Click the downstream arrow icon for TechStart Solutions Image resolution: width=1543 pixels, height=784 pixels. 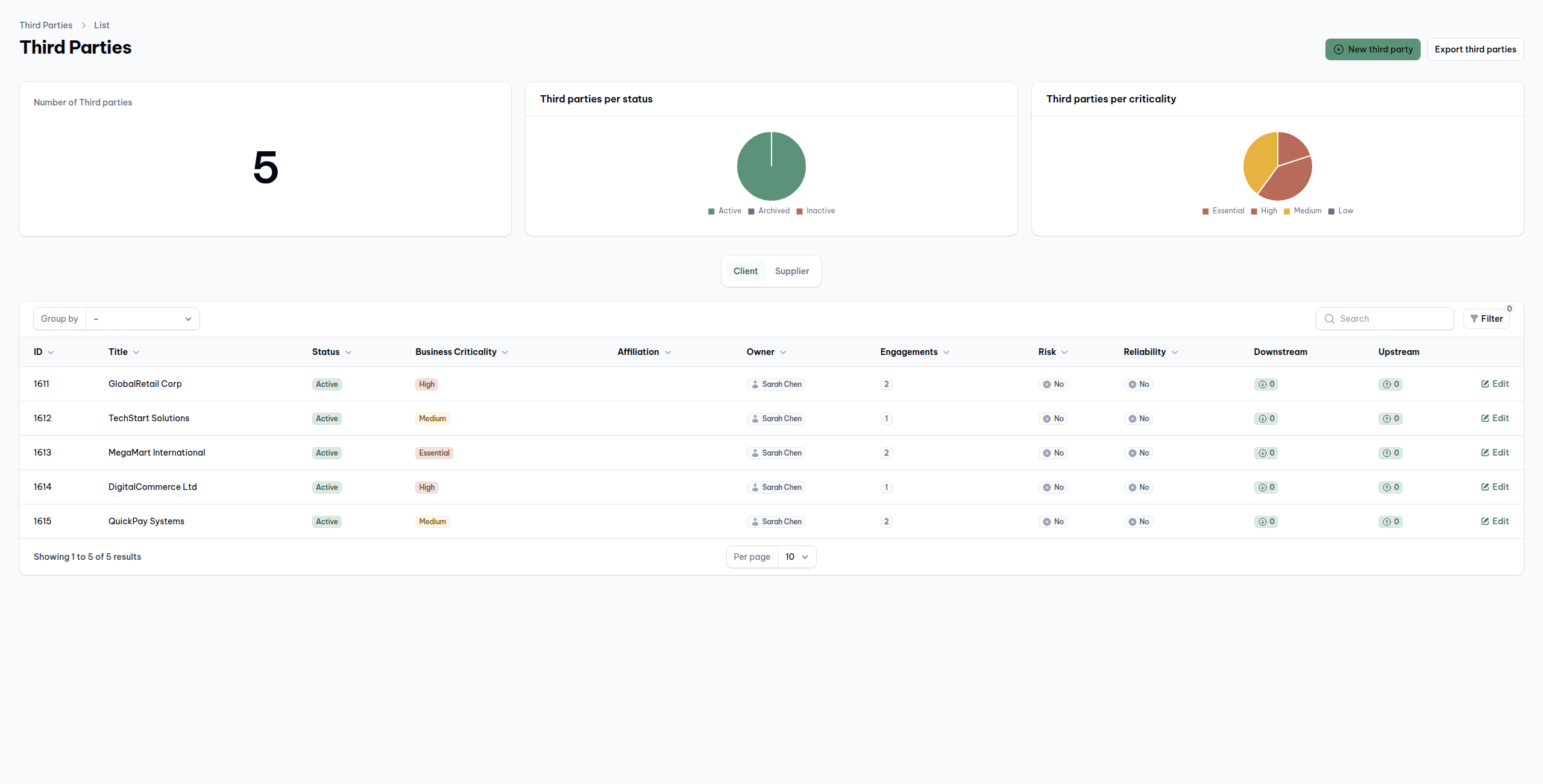pyautogui.click(x=1262, y=419)
